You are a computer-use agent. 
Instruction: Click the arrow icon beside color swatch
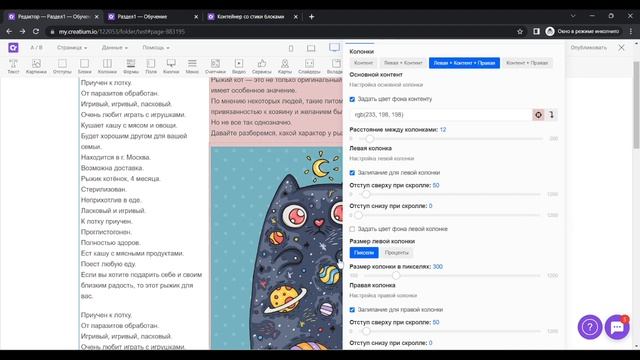click(x=551, y=115)
